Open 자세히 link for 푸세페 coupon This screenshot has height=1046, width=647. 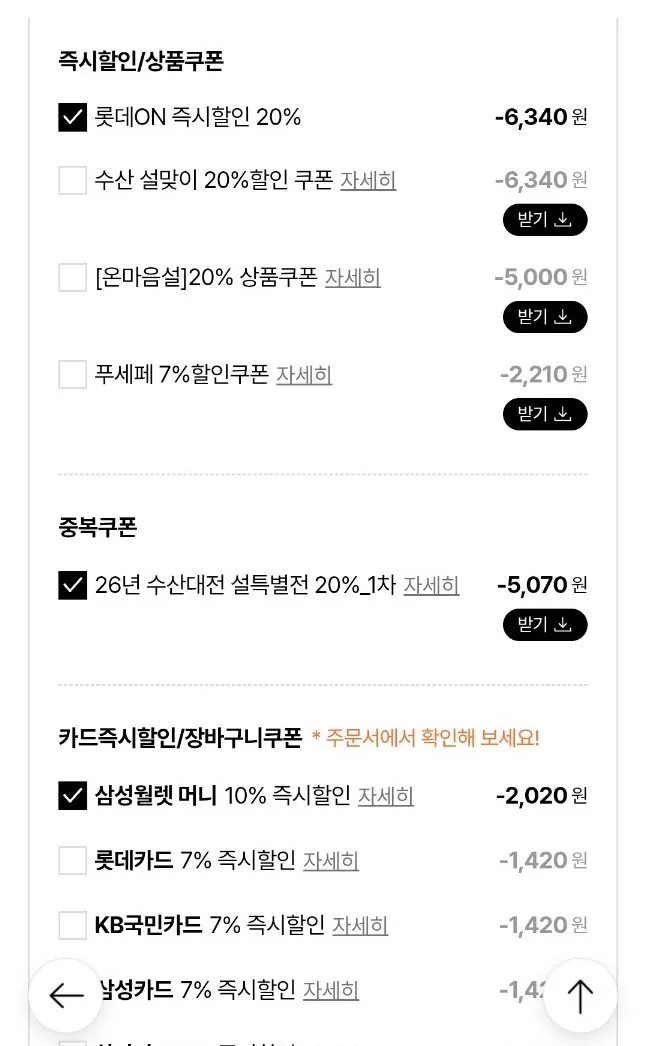304,374
